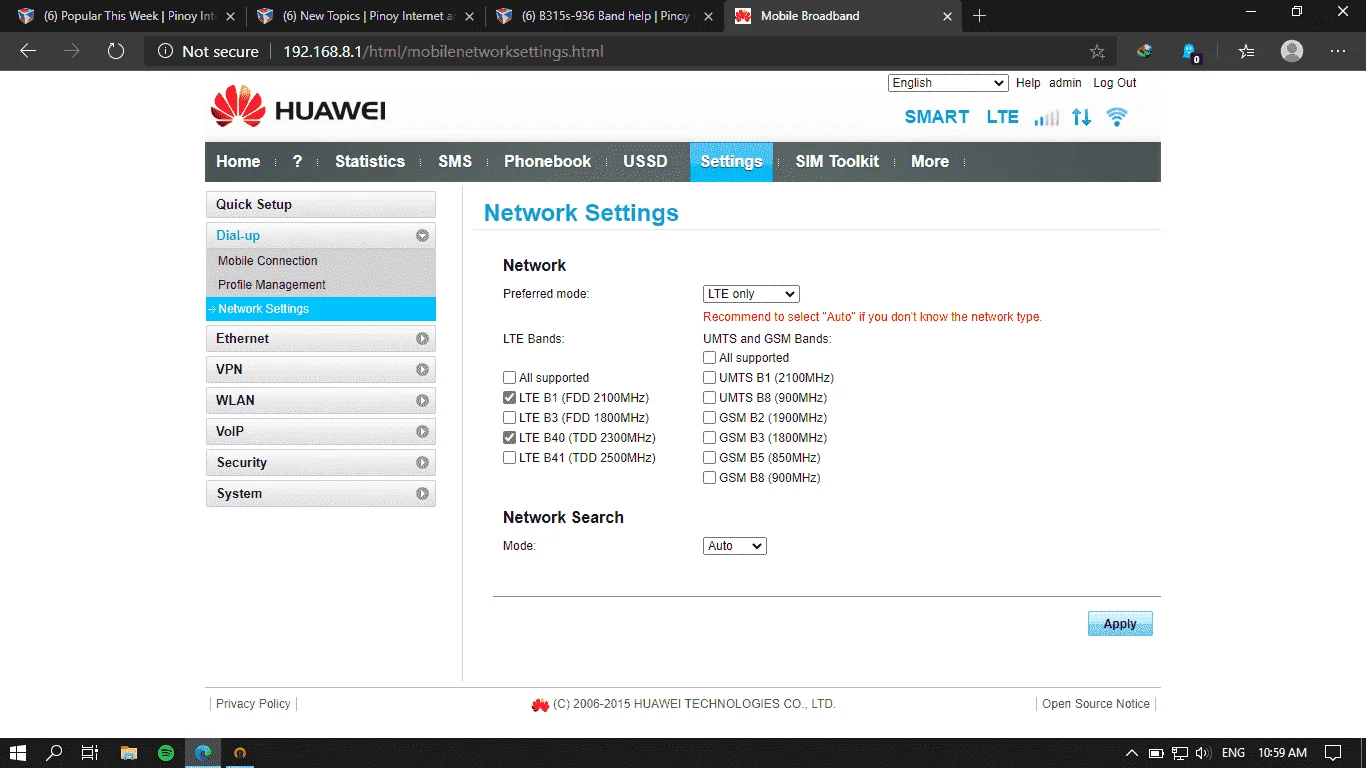Check UMTS B8 (900MHz)
This screenshot has width=1366, height=768.
click(x=710, y=398)
